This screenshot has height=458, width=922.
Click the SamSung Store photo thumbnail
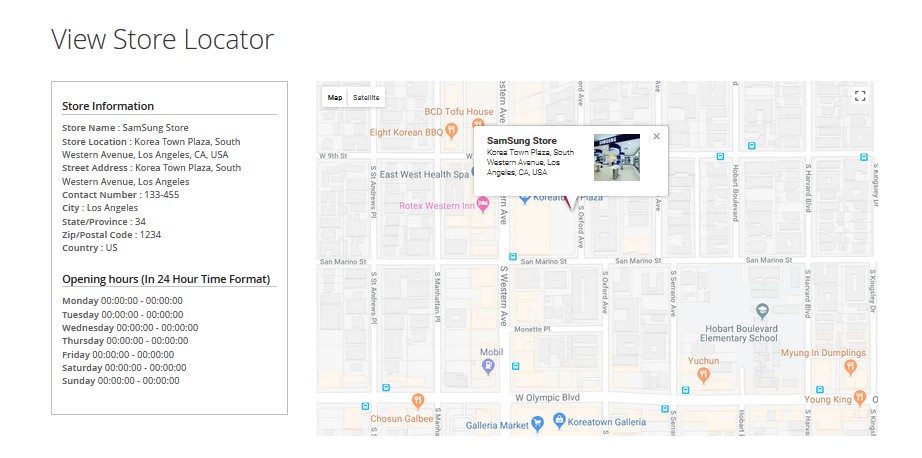click(x=616, y=157)
